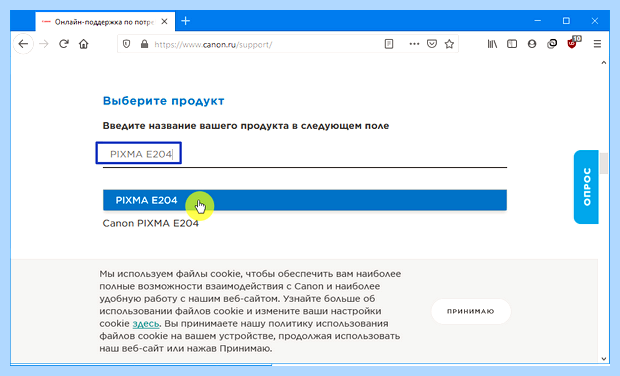
Task: Select PIXMA E204 highlighted suggestion
Action: [x=304, y=200]
